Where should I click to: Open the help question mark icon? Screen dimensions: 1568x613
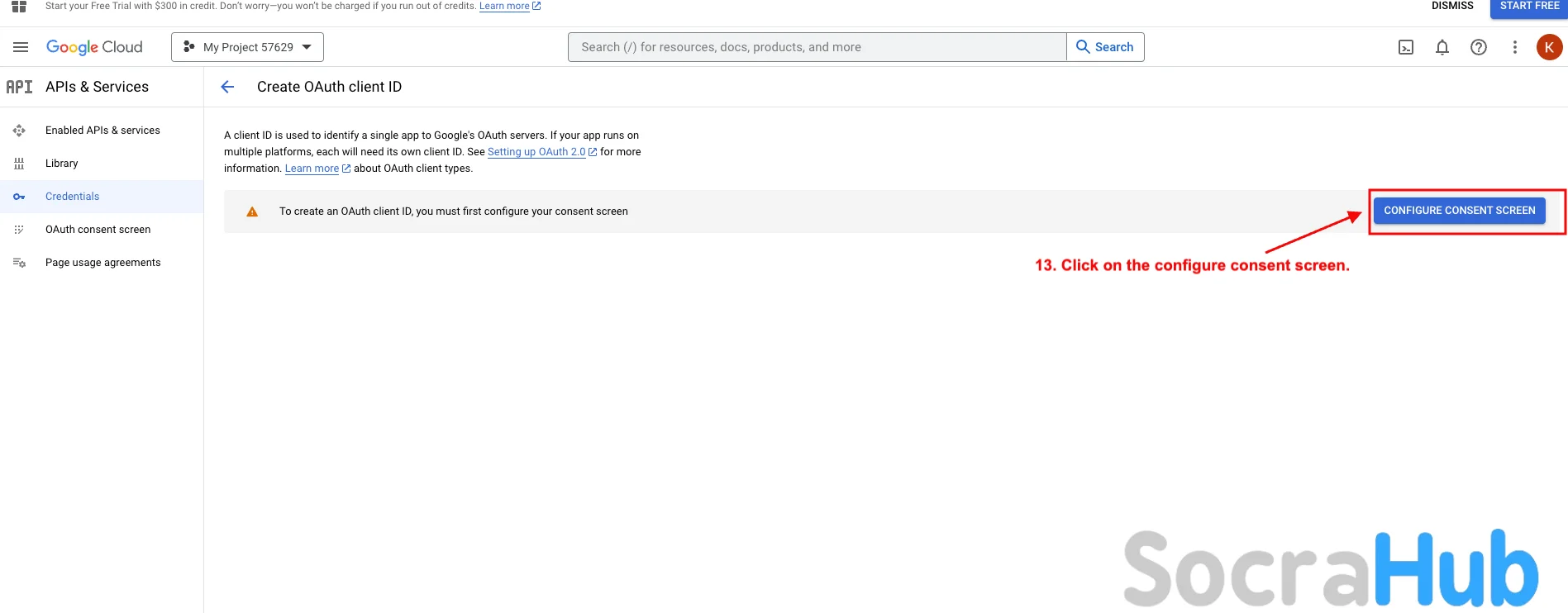[x=1478, y=47]
